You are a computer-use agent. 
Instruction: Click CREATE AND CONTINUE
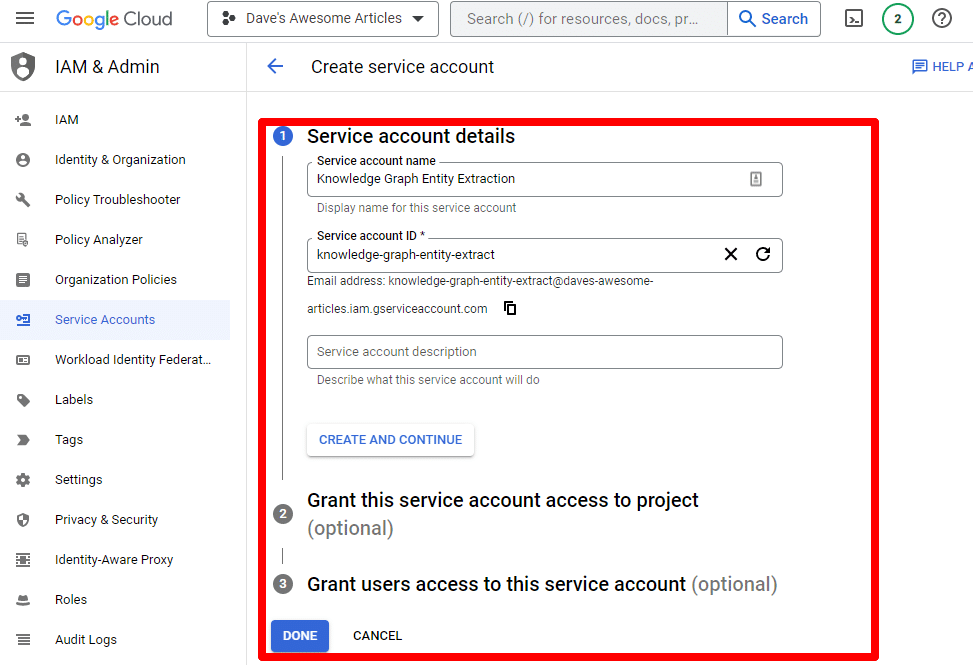coord(390,439)
